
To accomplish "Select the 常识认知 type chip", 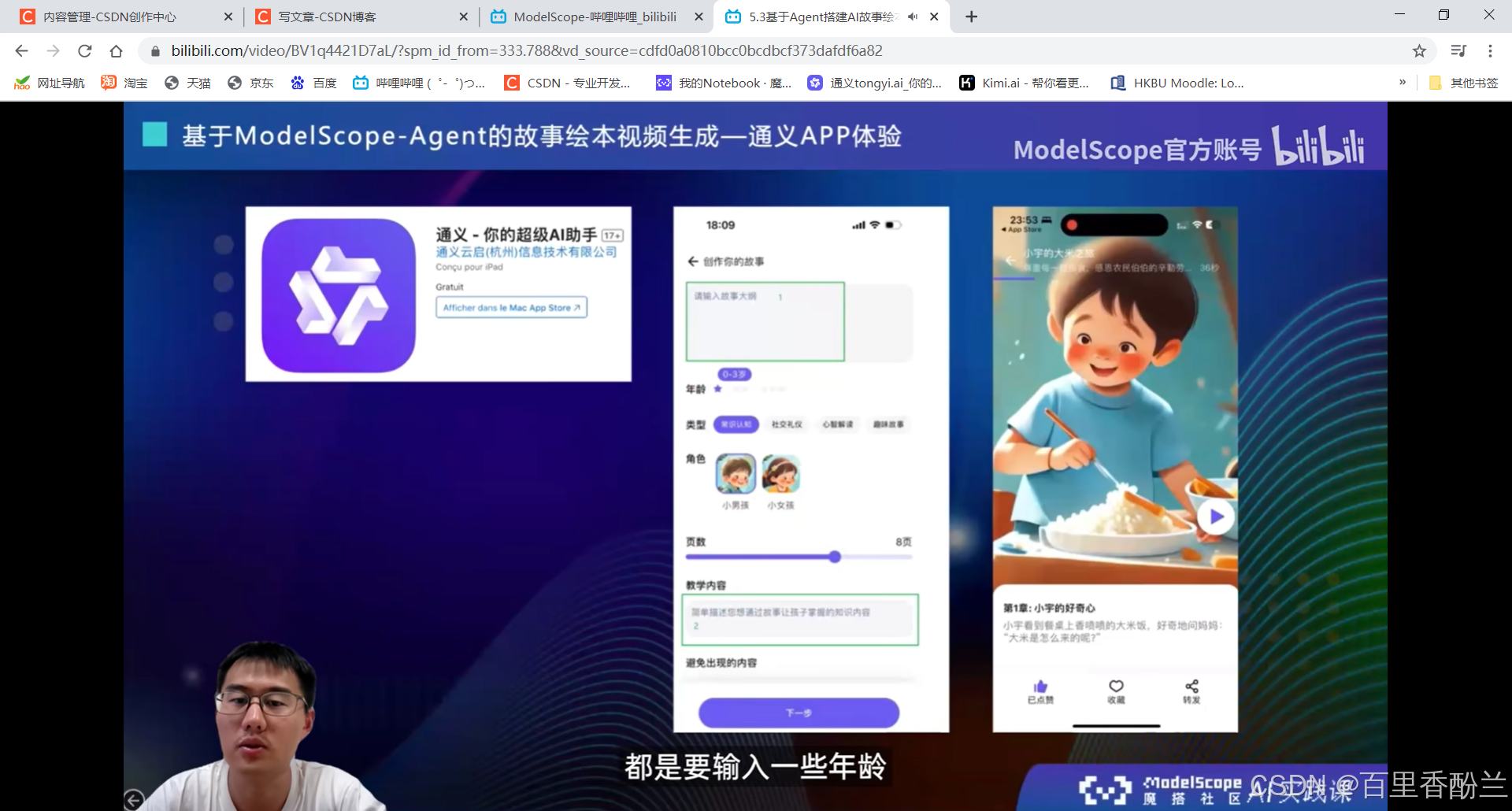I will [x=736, y=424].
